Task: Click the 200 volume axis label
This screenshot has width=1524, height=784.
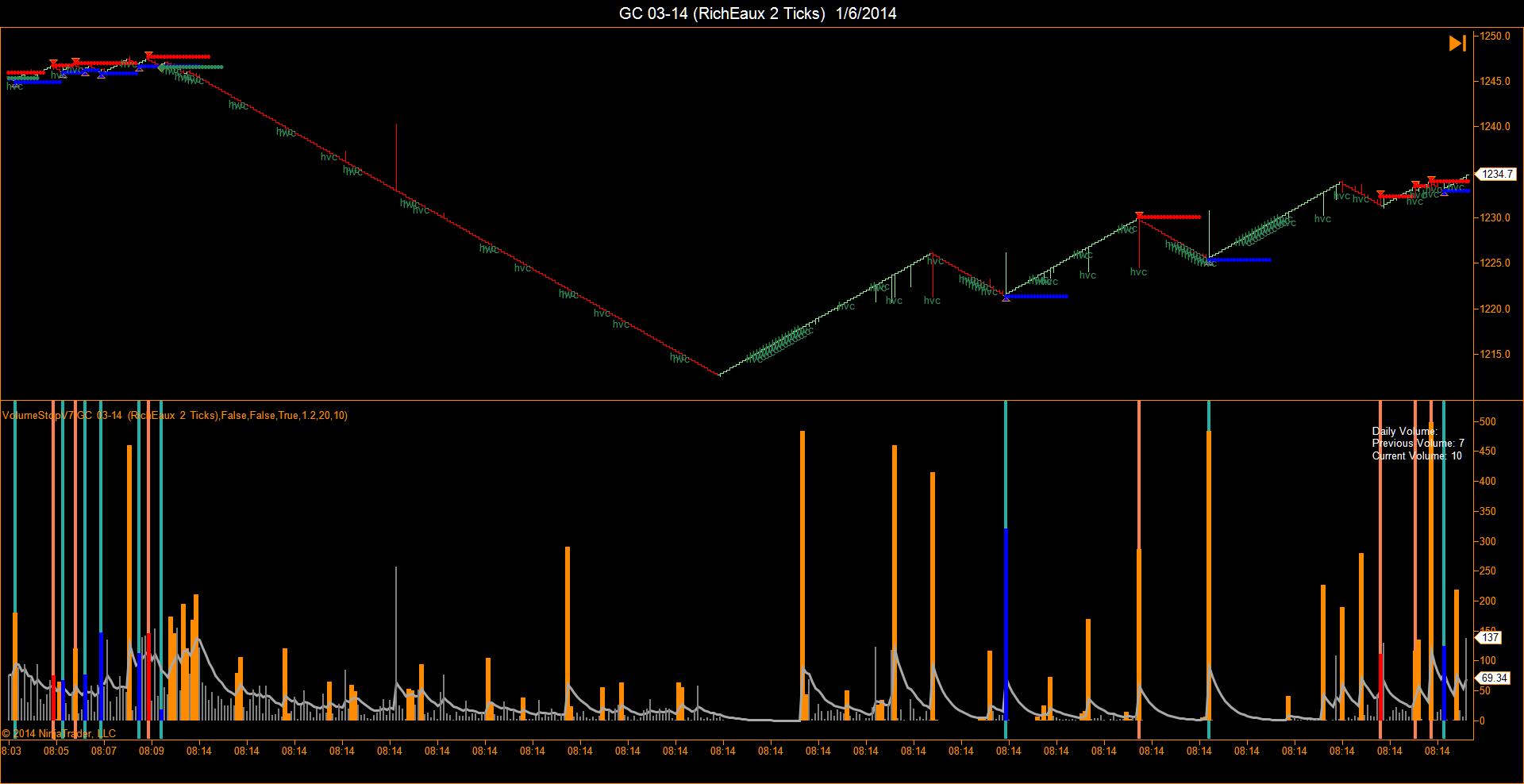Action: click(1487, 601)
